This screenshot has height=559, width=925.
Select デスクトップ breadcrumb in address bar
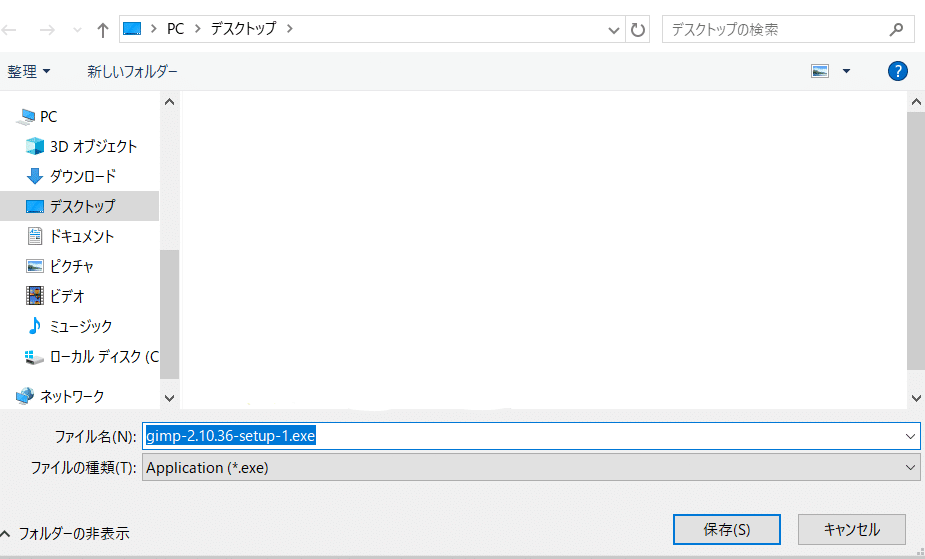click(x=243, y=29)
